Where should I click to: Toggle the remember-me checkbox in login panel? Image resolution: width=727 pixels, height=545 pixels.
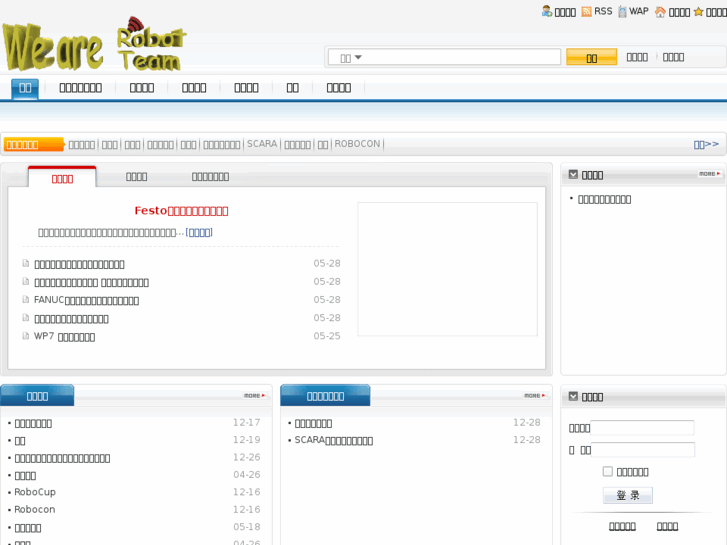click(x=607, y=471)
